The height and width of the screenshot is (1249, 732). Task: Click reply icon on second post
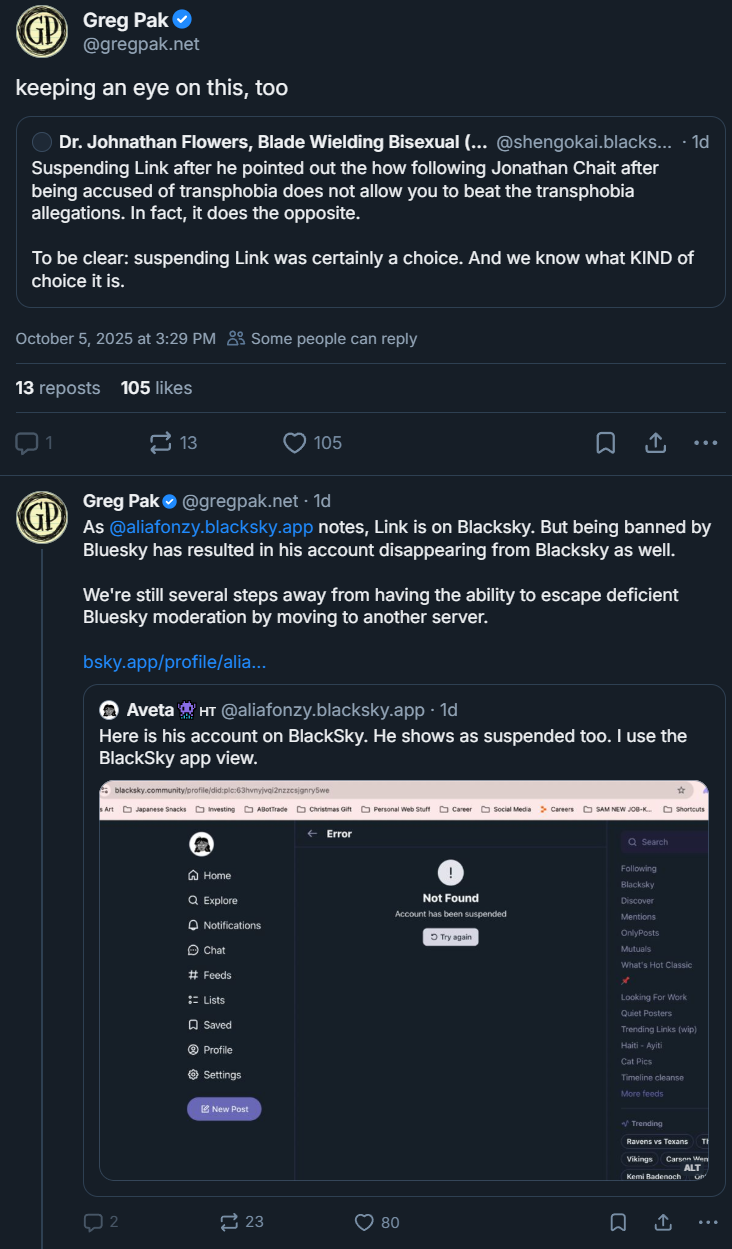94,1221
